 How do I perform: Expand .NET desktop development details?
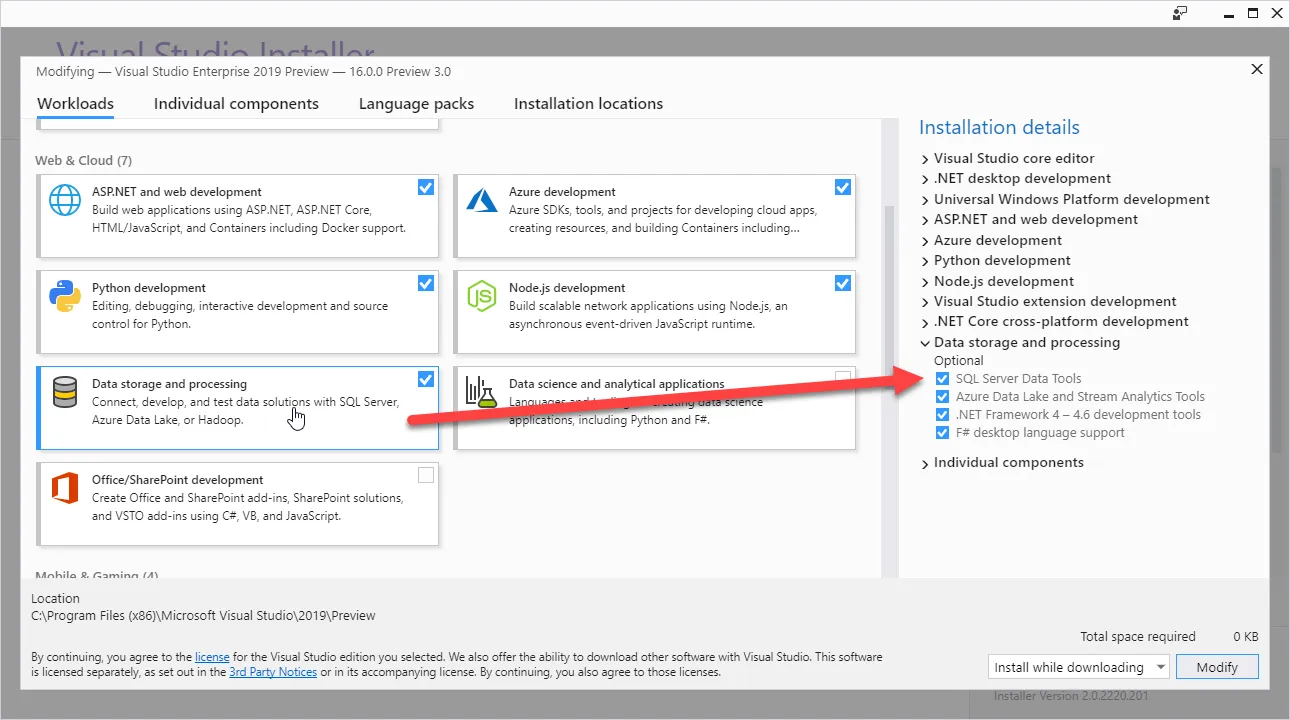pyautogui.click(x=925, y=179)
